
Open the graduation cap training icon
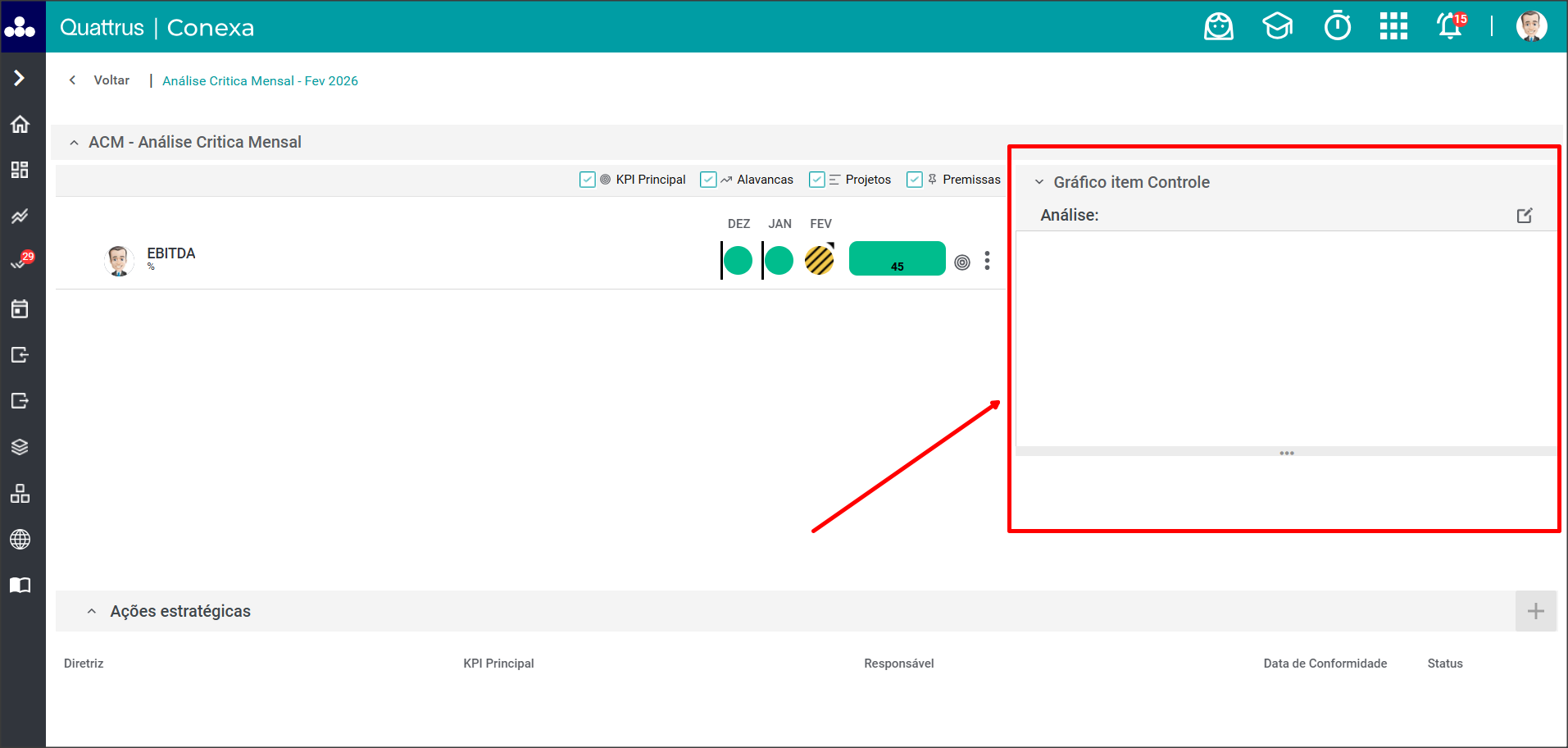(1277, 27)
